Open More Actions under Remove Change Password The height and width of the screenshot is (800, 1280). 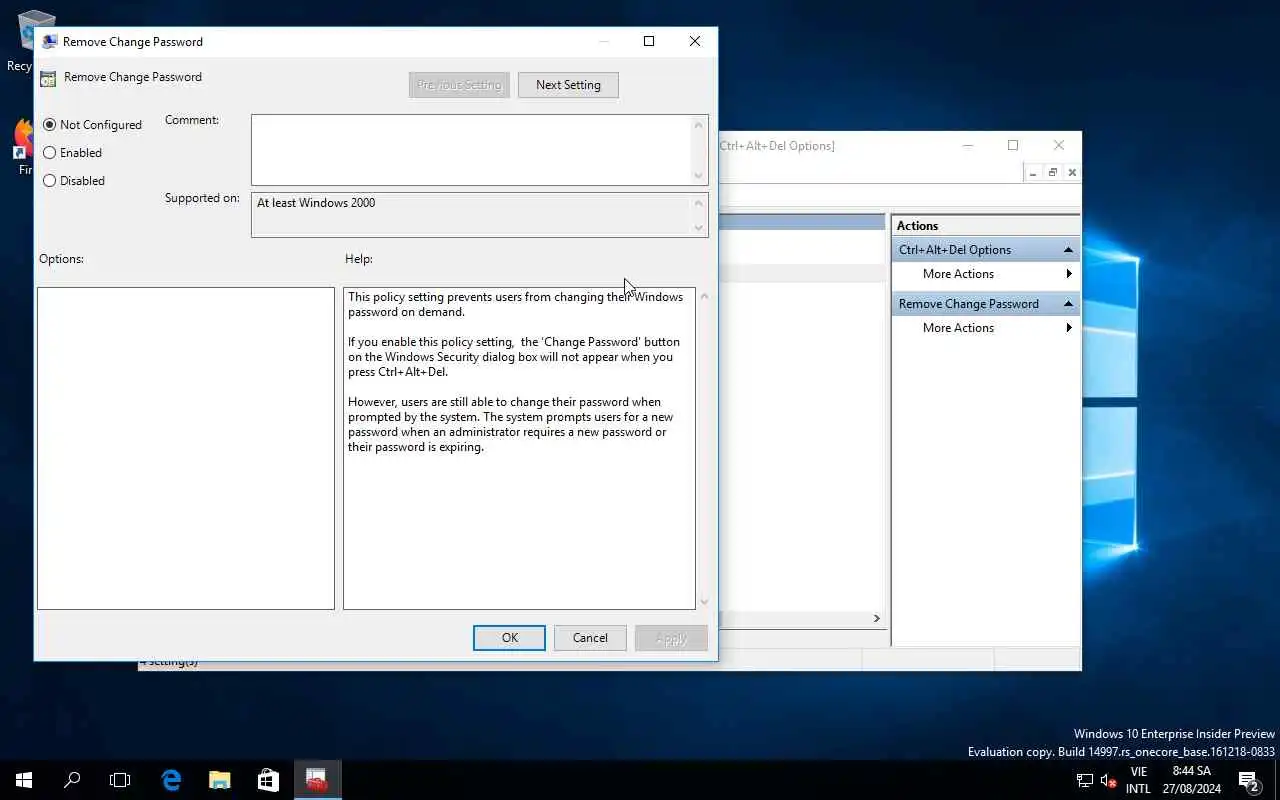point(985,328)
